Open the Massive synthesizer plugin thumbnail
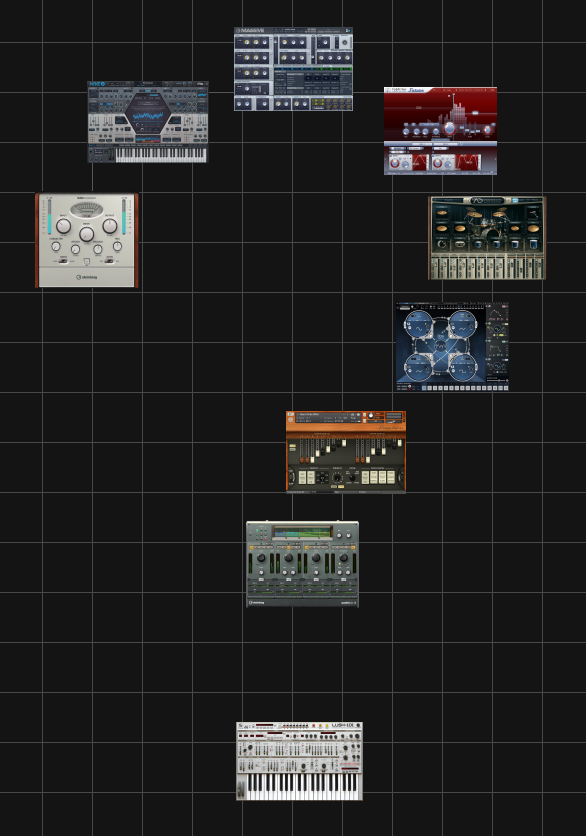Viewport: 586px width, 836px height. (293, 69)
